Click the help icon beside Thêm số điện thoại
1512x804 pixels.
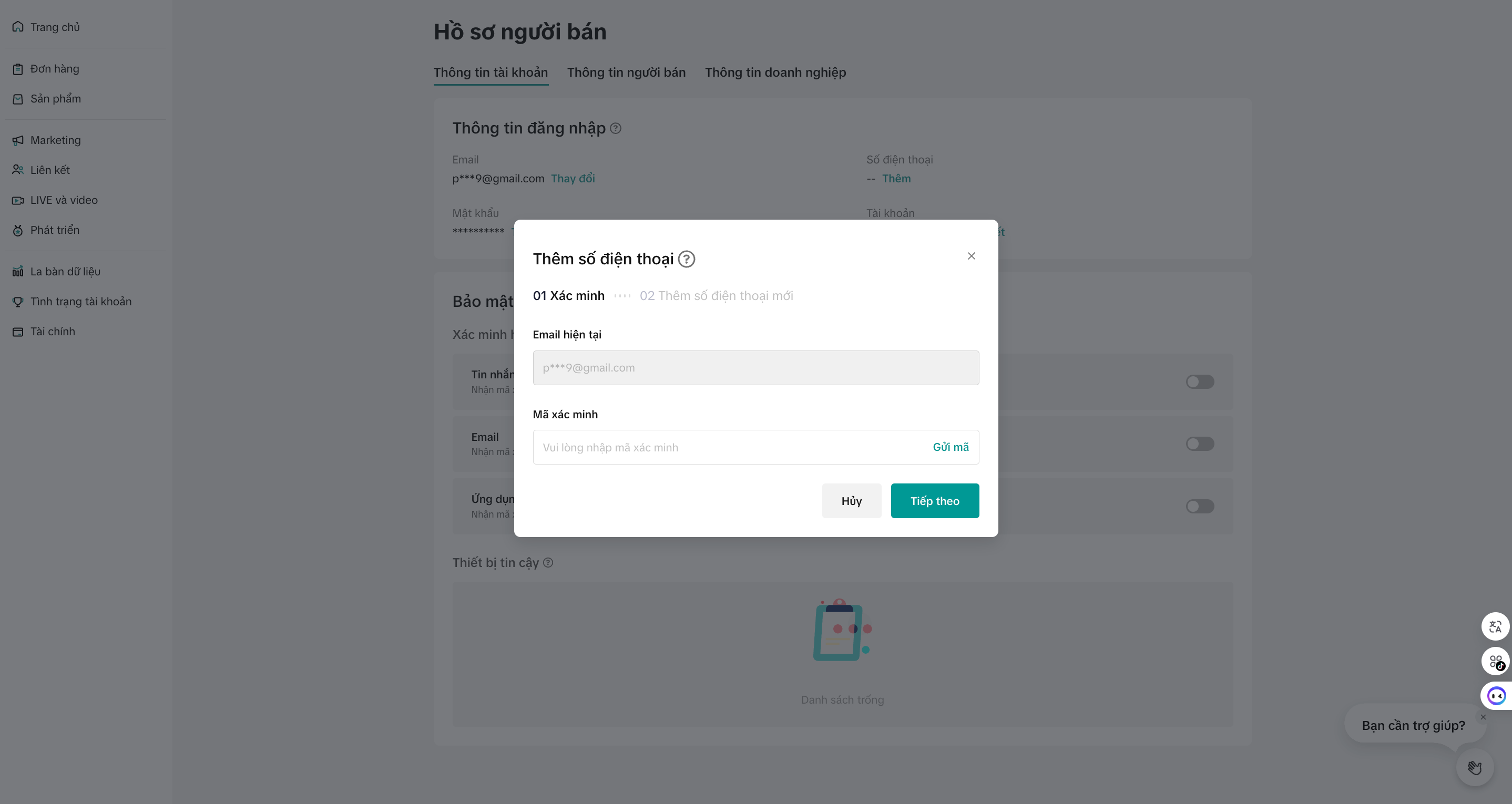click(x=686, y=259)
